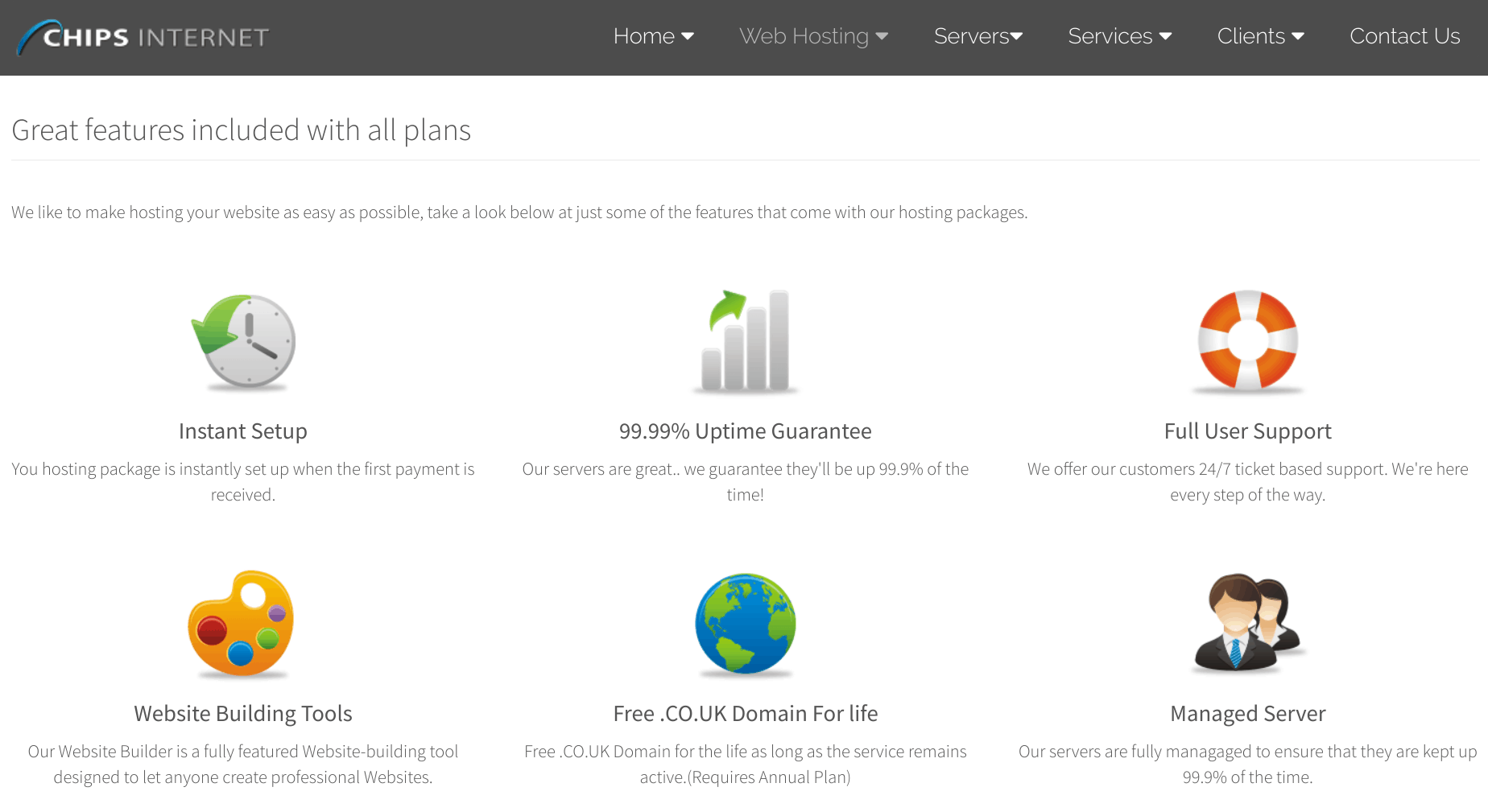This screenshot has width=1488, height=812.
Task: Click the 'Great features included with all plans' heading
Action: pyautogui.click(x=242, y=130)
